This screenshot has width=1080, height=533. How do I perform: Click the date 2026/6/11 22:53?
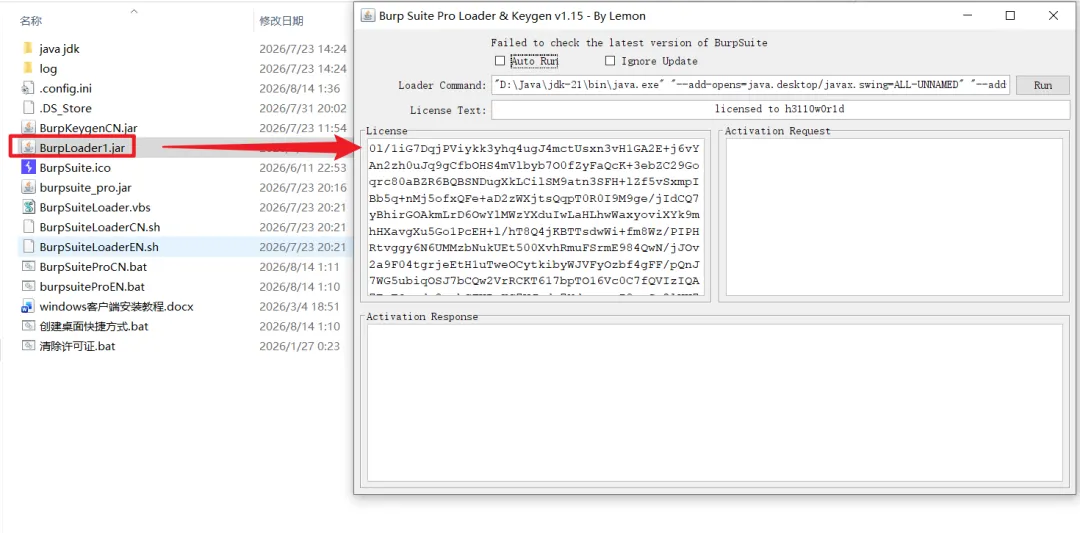tap(302, 167)
